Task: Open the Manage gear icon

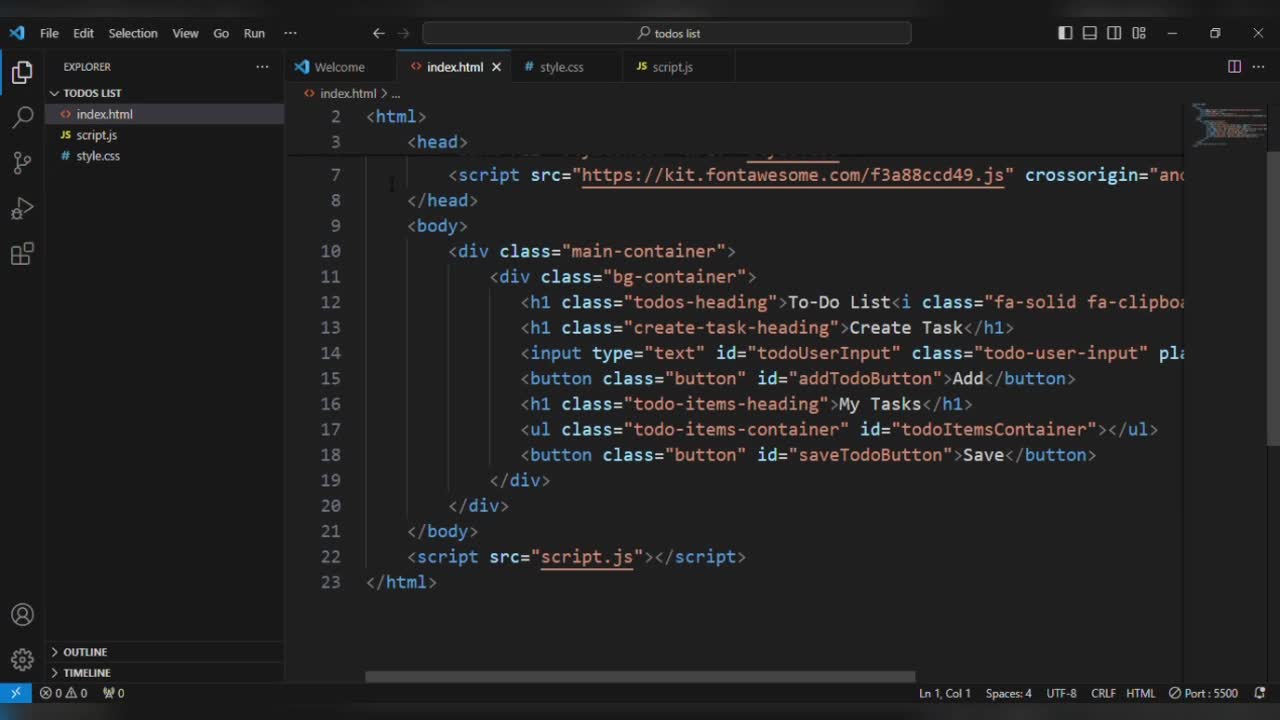Action: (22, 660)
